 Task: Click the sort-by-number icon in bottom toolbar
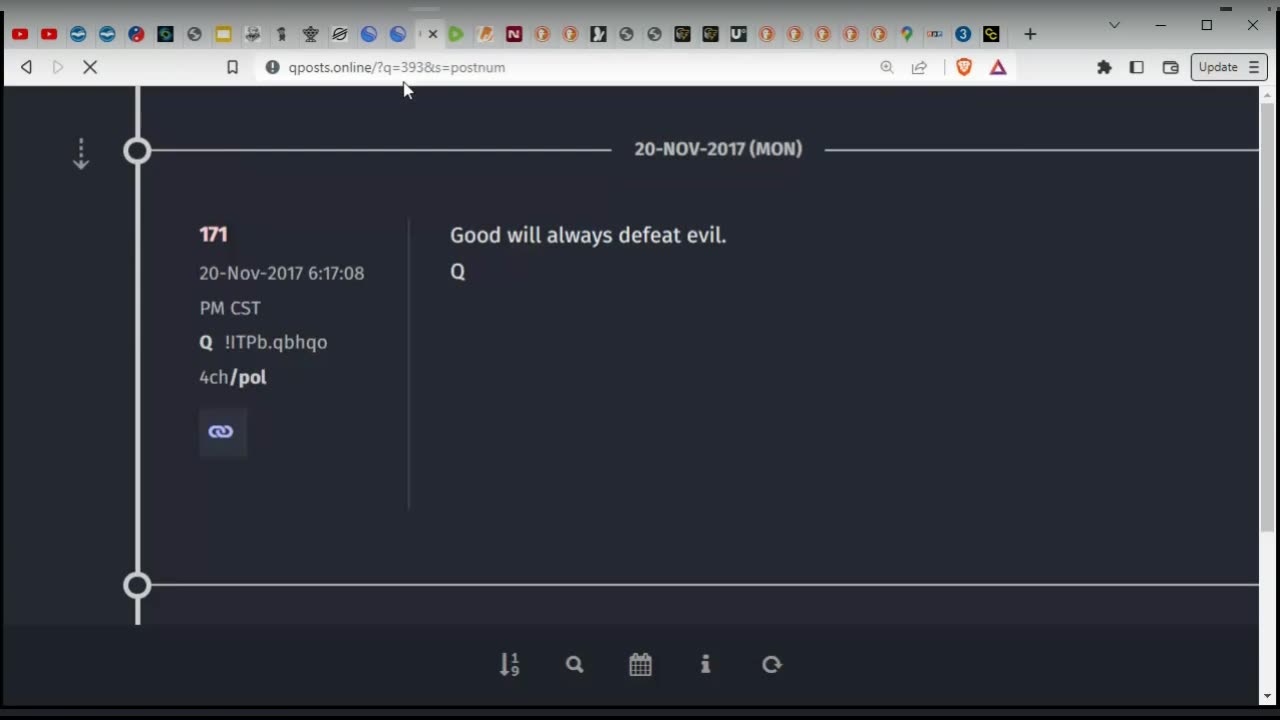(509, 664)
